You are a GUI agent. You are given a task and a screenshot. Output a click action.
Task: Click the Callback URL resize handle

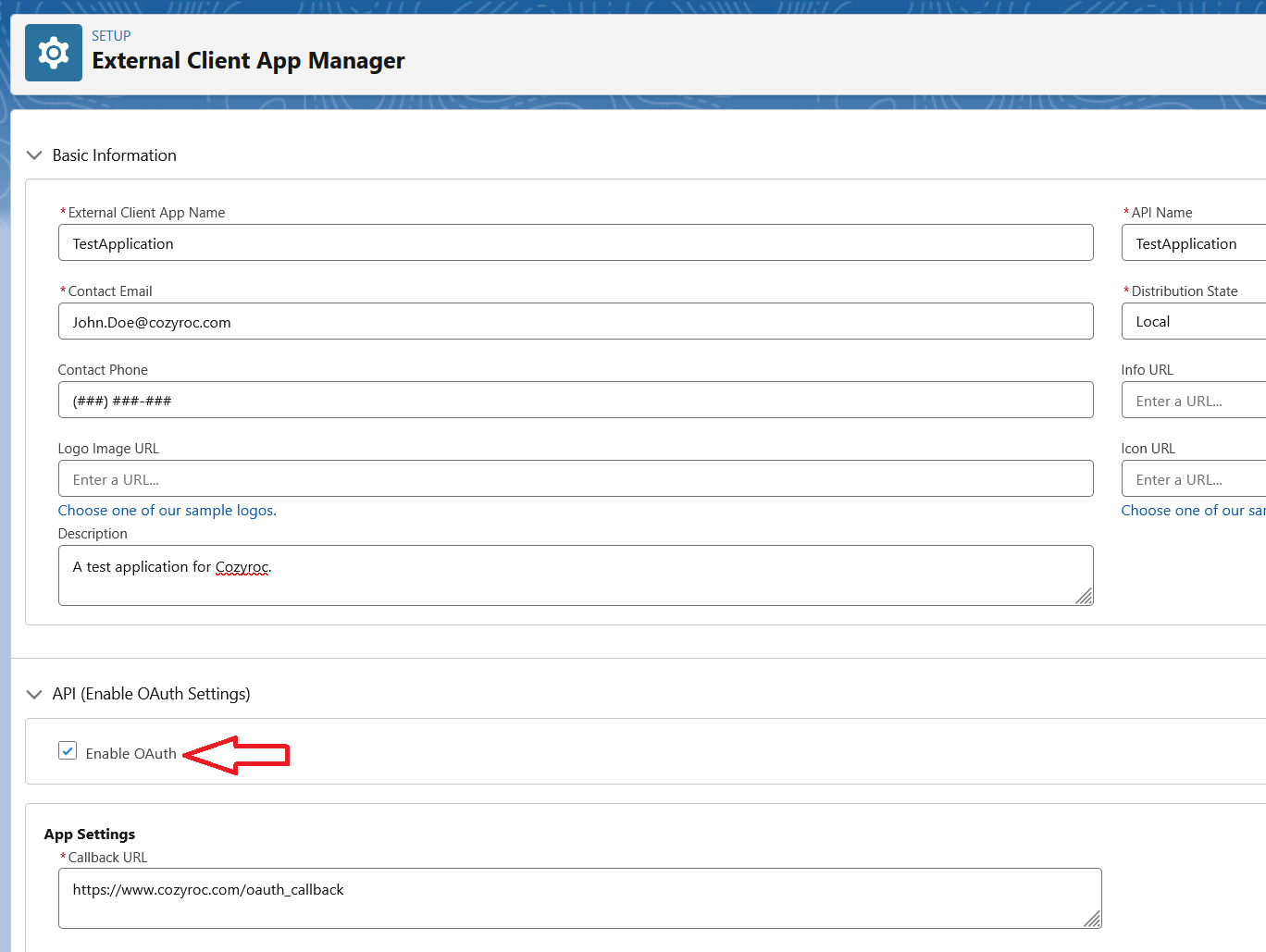[1093, 919]
